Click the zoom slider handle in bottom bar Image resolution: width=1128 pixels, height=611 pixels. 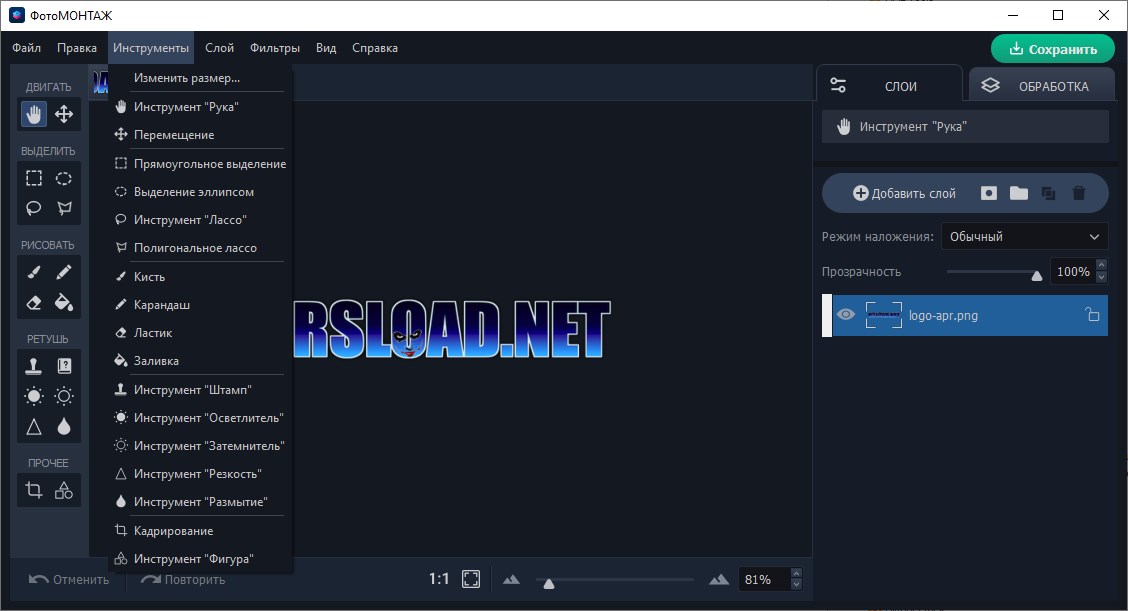549,584
